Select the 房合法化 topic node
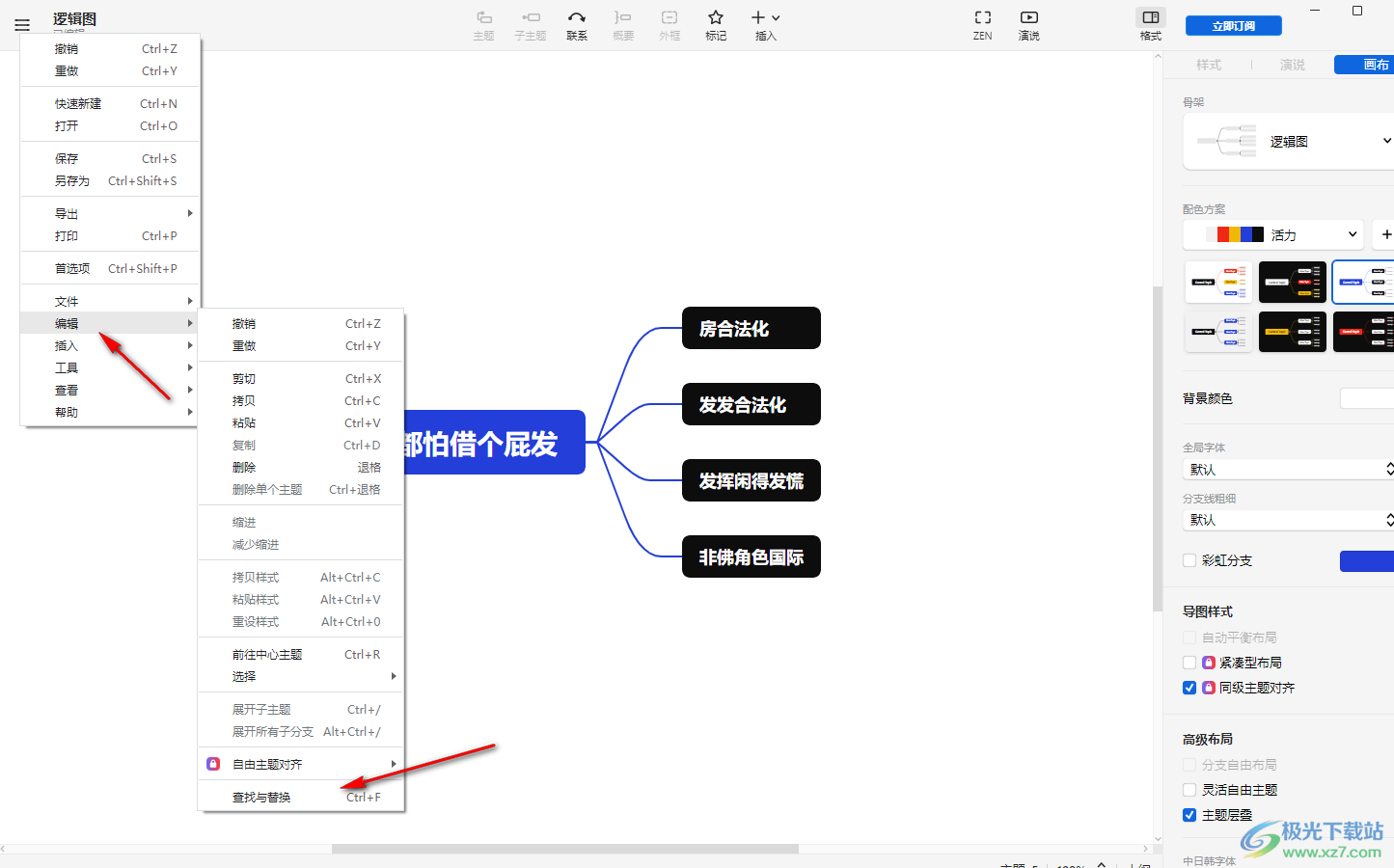This screenshot has height=868, width=1394. [x=752, y=328]
